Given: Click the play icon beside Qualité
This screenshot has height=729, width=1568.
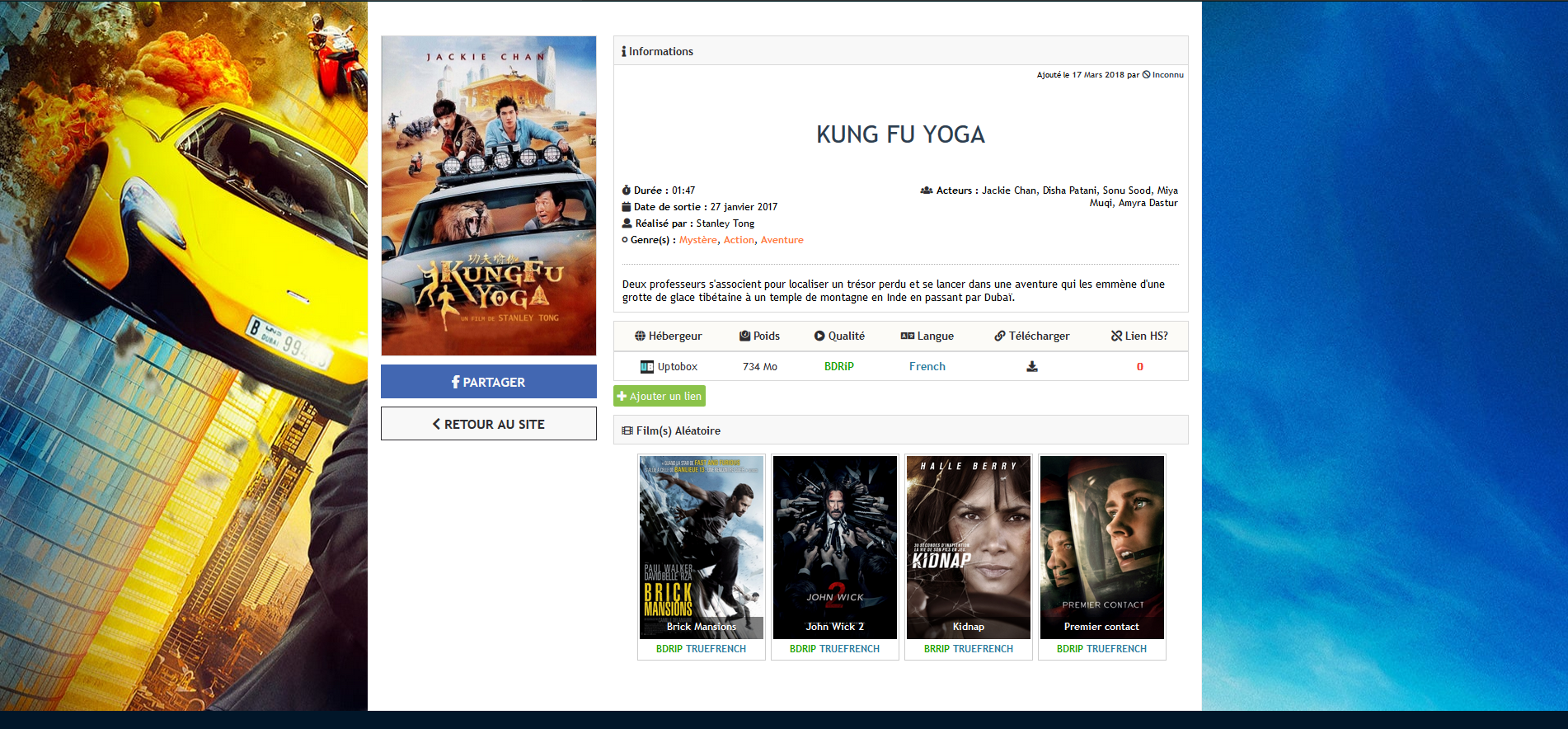Looking at the screenshot, I should click(819, 336).
